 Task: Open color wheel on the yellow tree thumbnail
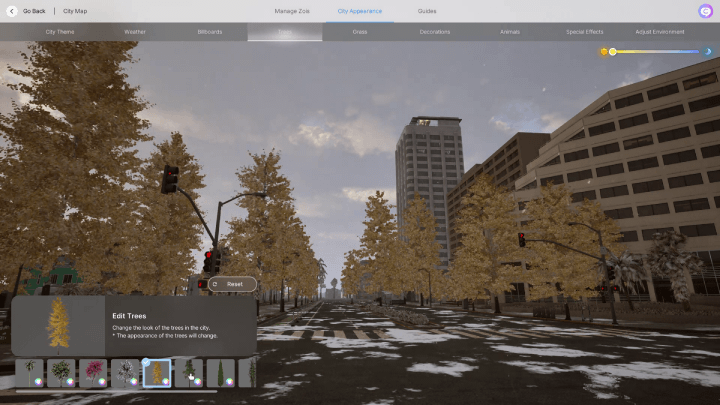(x=166, y=381)
